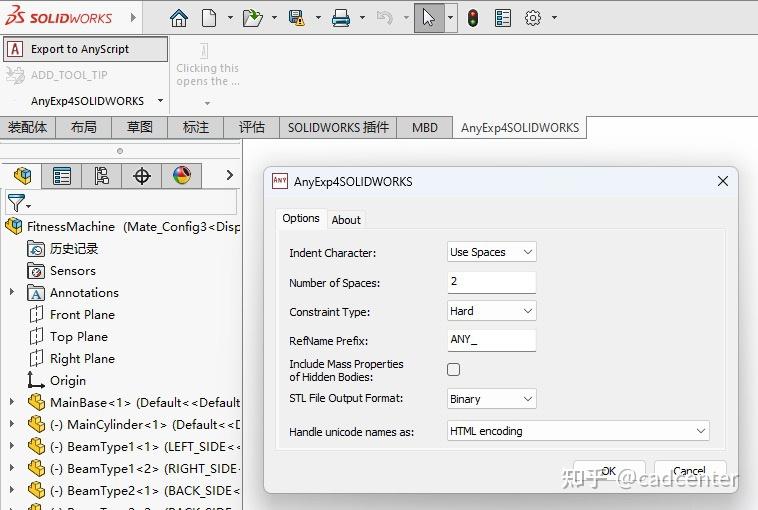Screen dimensions: 758x510
Task: Open the Constraint Type dropdown
Action: (492, 311)
